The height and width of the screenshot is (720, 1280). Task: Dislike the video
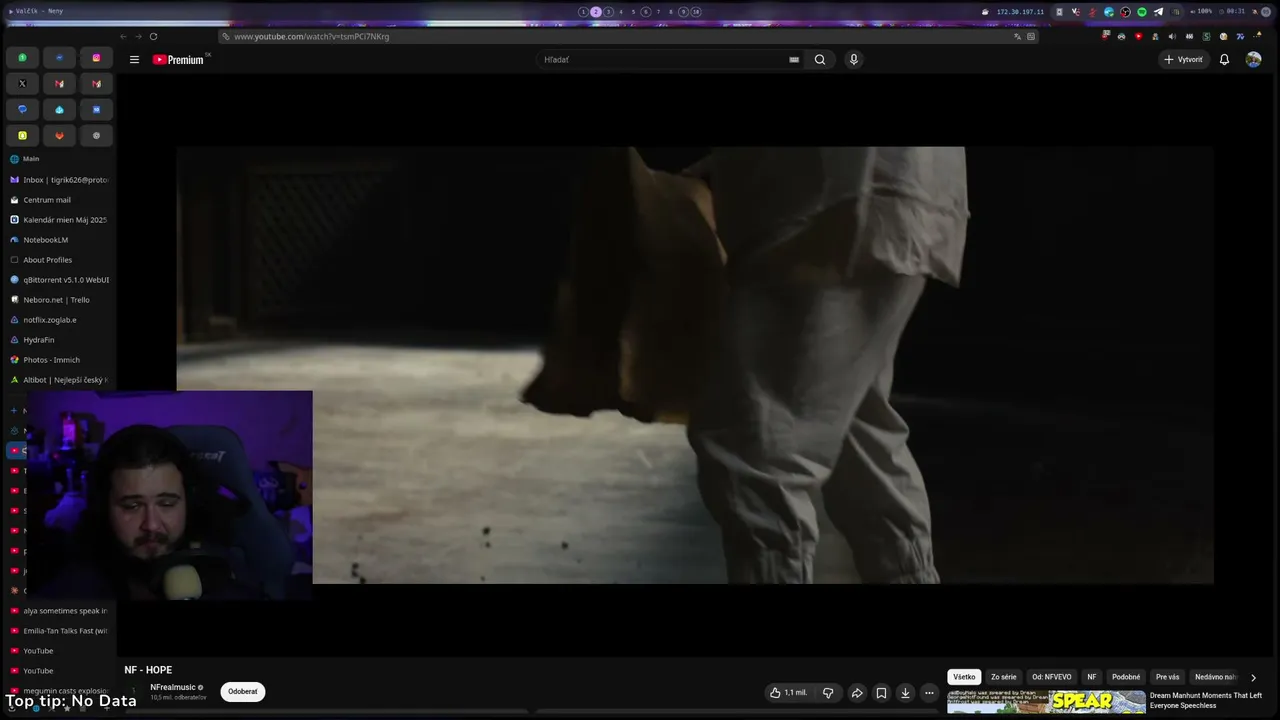[828, 693]
